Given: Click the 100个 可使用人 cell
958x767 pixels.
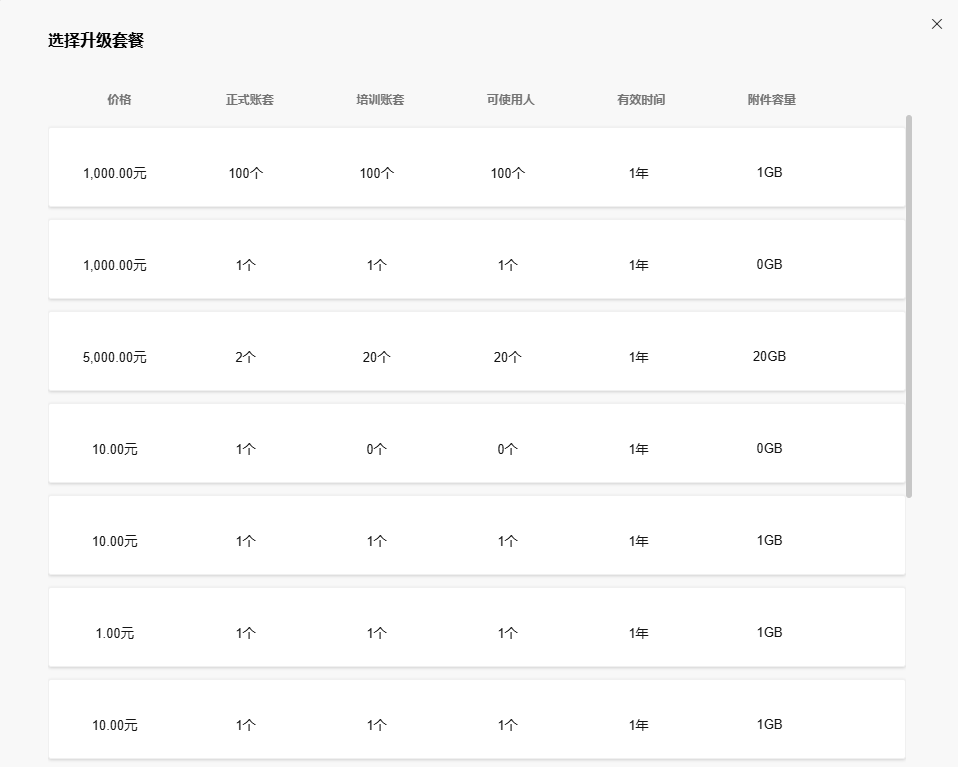Looking at the screenshot, I should pyautogui.click(x=508, y=173).
